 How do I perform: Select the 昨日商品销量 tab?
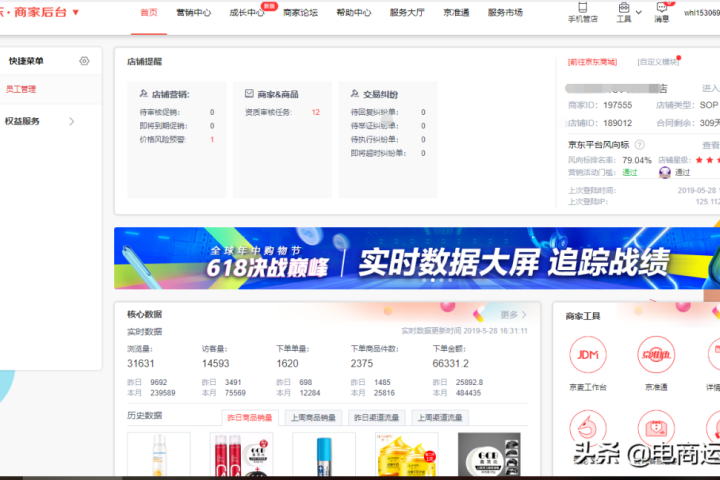coord(250,418)
